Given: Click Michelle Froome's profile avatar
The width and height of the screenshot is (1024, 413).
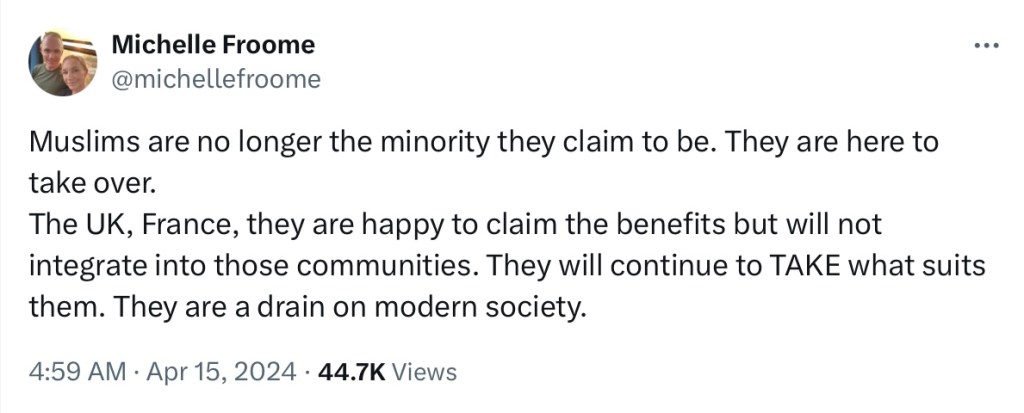Looking at the screenshot, I should pos(62,63).
